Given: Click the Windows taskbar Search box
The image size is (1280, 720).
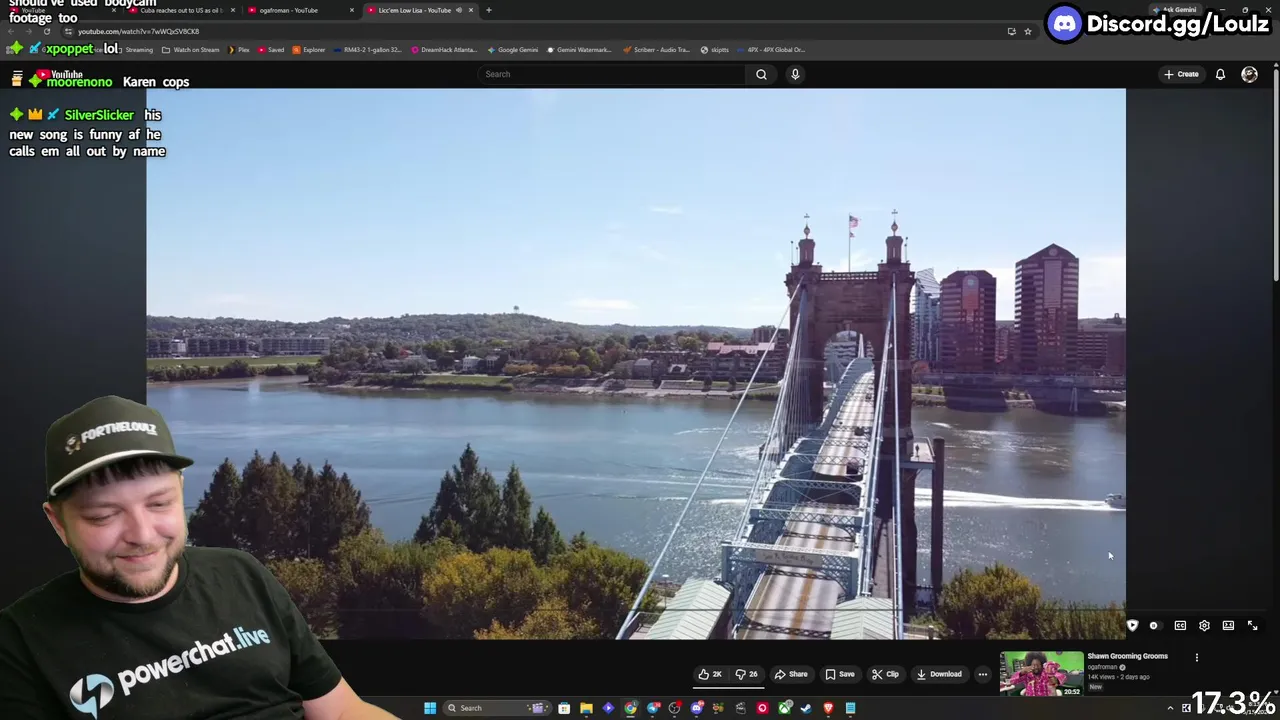Looking at the screenshot, I should [495, 708].
